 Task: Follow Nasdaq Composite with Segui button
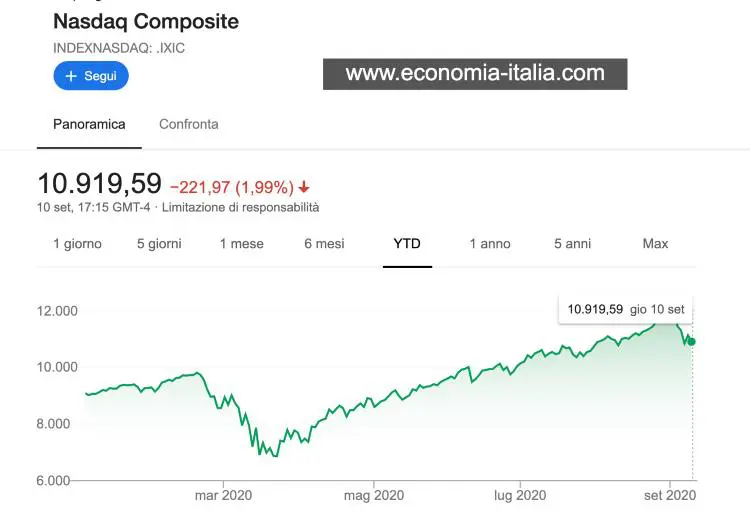pyautogui.click(x=91, y=76)
